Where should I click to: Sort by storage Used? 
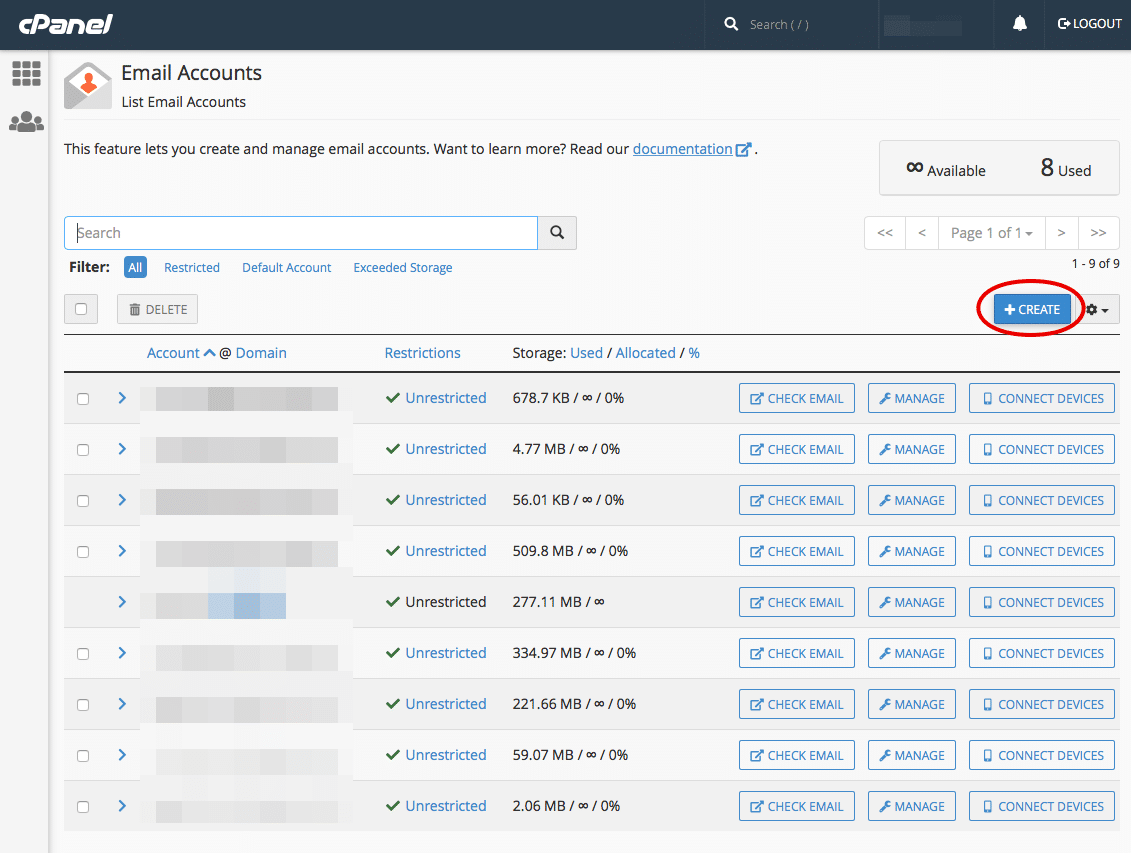[x=586, y=353]
